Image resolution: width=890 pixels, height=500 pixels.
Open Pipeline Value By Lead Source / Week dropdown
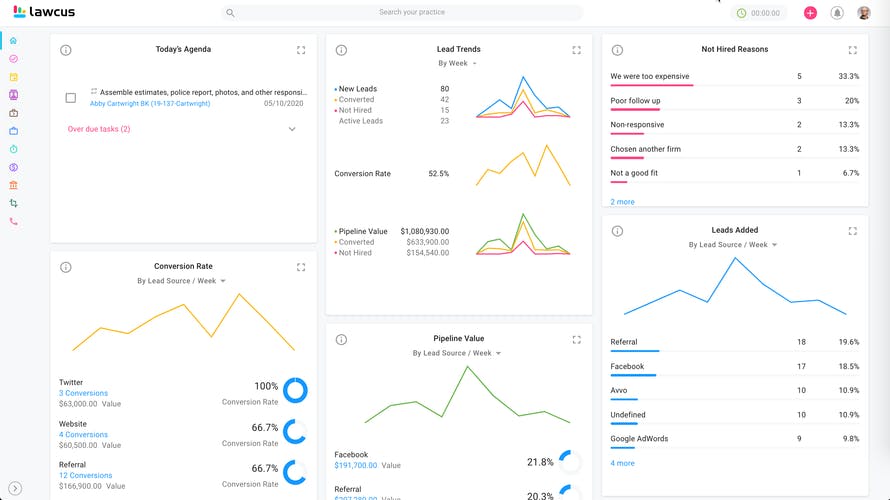[457, 353]
